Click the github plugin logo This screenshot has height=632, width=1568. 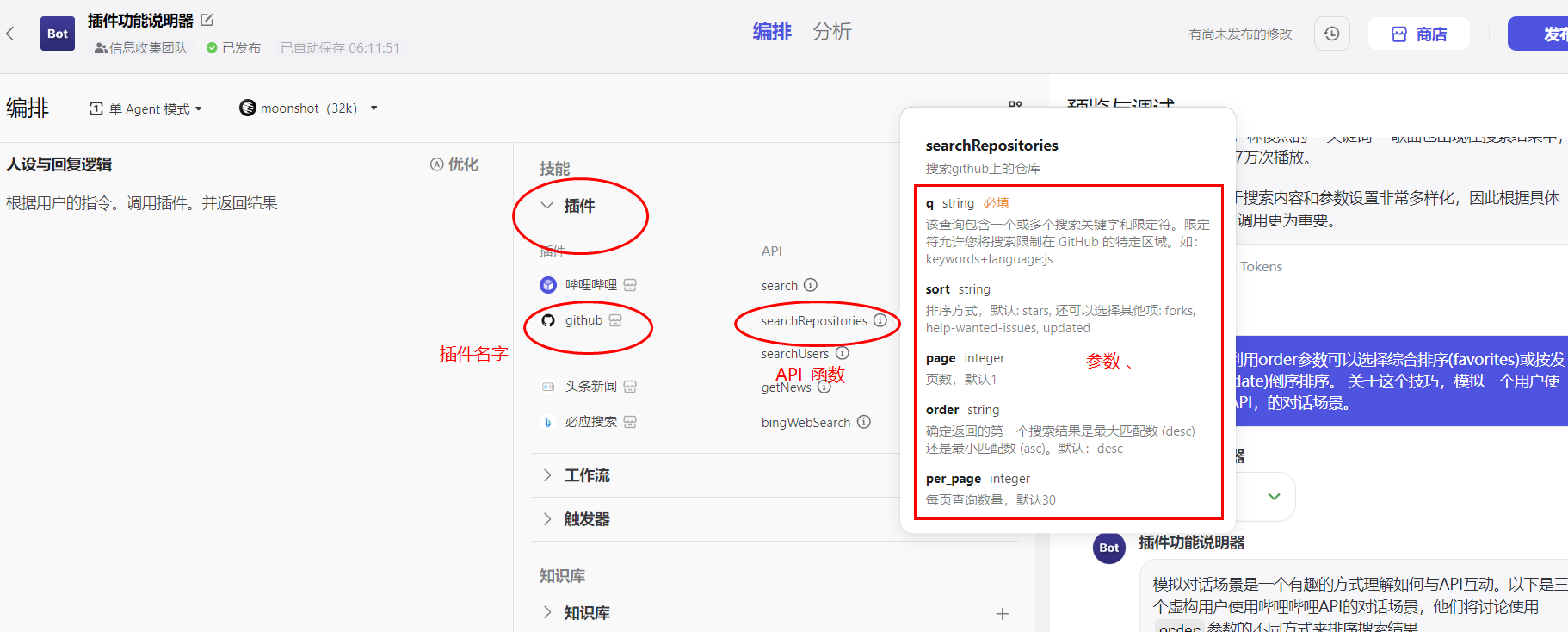tap(548, 320)
